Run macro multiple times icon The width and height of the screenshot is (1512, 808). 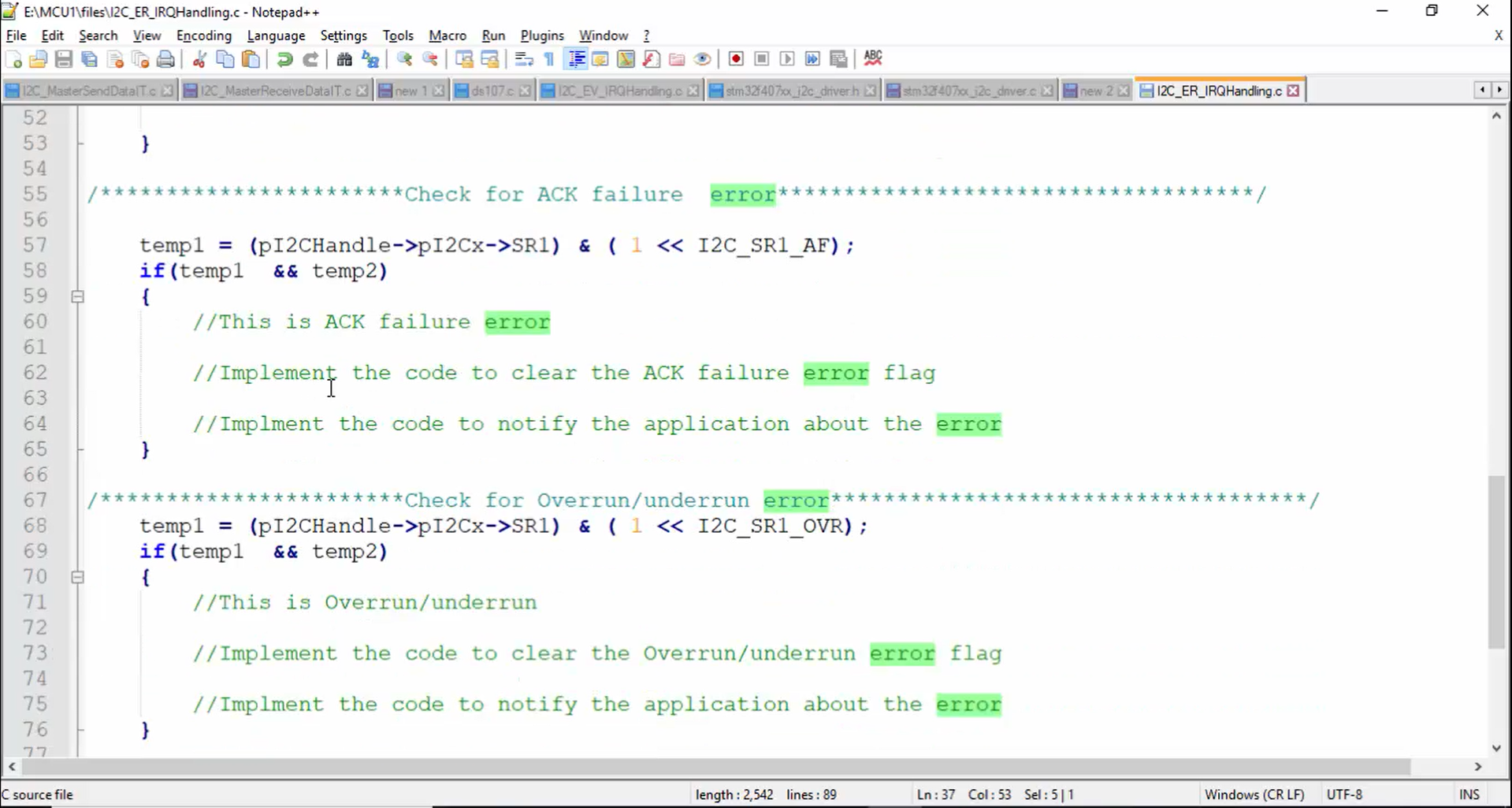pyautogui.click(x=812, y=59)
